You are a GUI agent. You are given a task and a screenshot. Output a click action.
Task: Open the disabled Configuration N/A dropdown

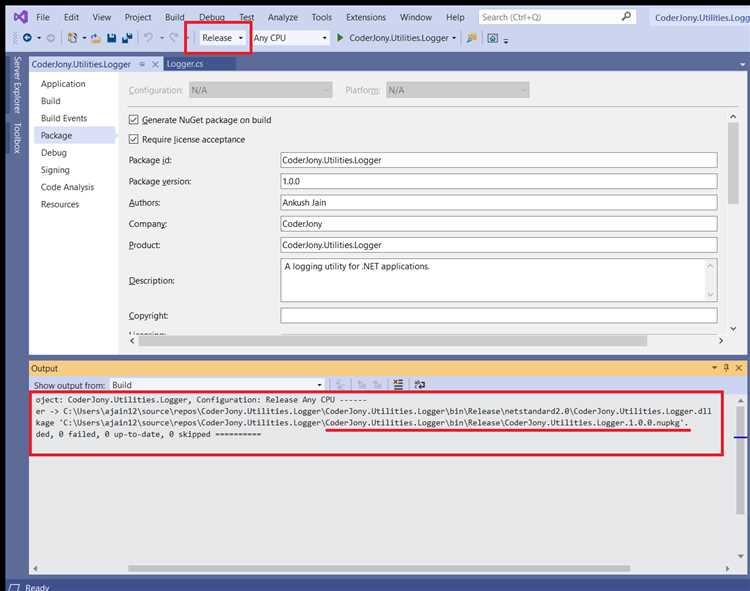(x=261, y=90)
